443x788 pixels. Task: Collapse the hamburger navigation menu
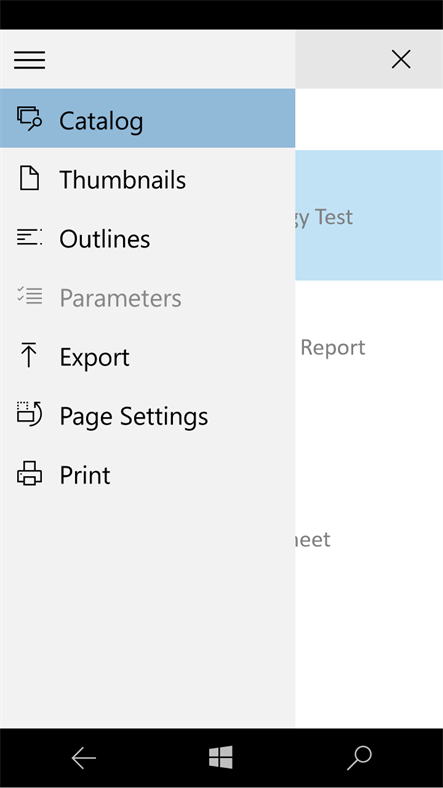[x=30, y=60]
